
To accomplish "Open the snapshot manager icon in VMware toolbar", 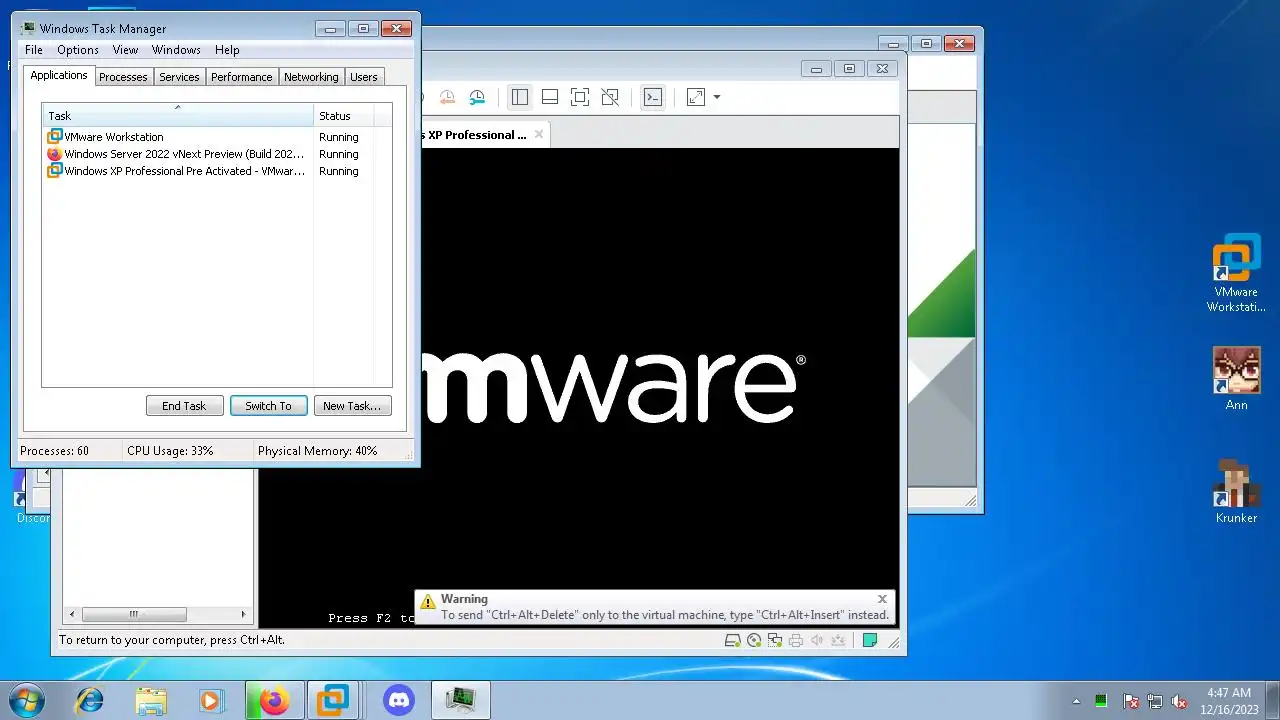I will click(x=477, y=97).
